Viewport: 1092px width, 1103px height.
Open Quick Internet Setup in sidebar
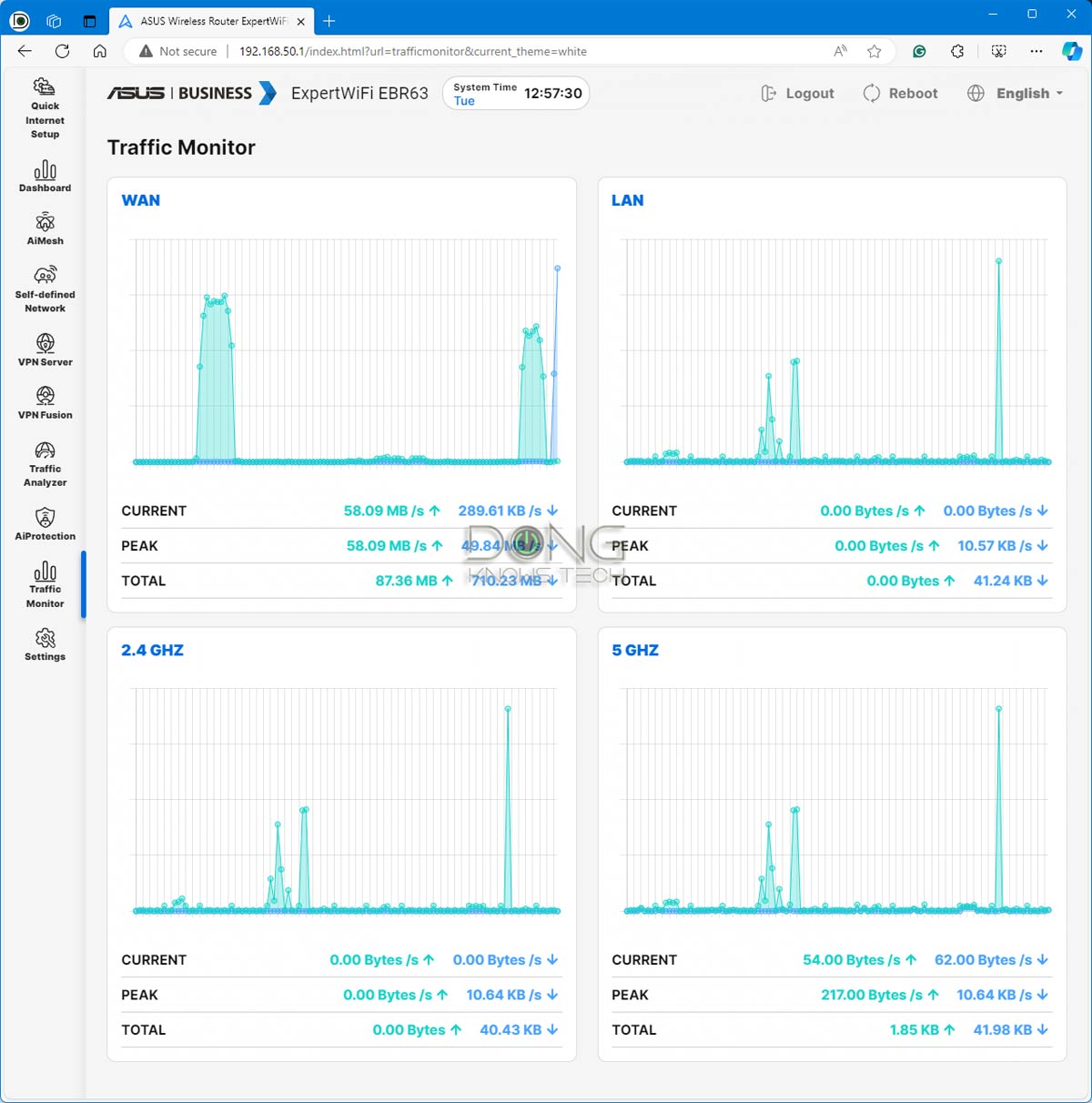45,108
